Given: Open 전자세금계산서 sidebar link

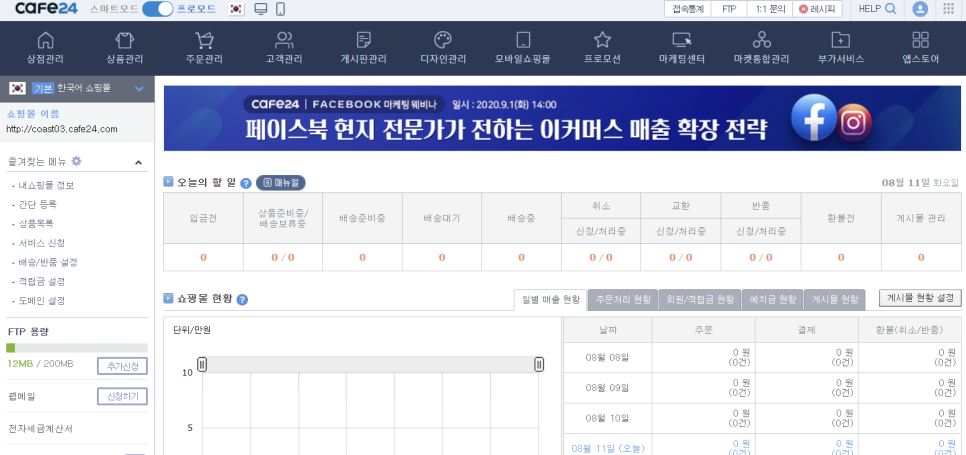Looking at the screenshot, I should point(40,429).
